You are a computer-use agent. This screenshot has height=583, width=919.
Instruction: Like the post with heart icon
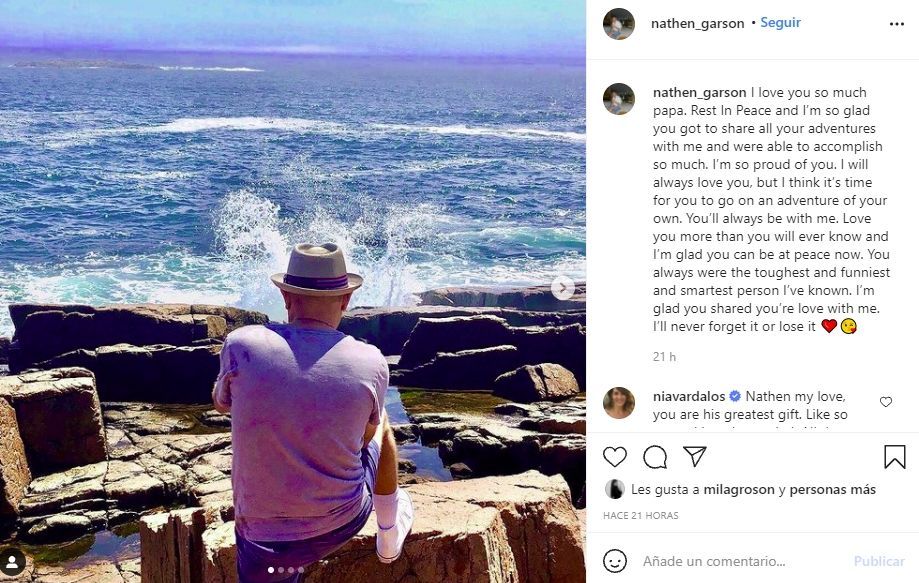coord(615,457)
